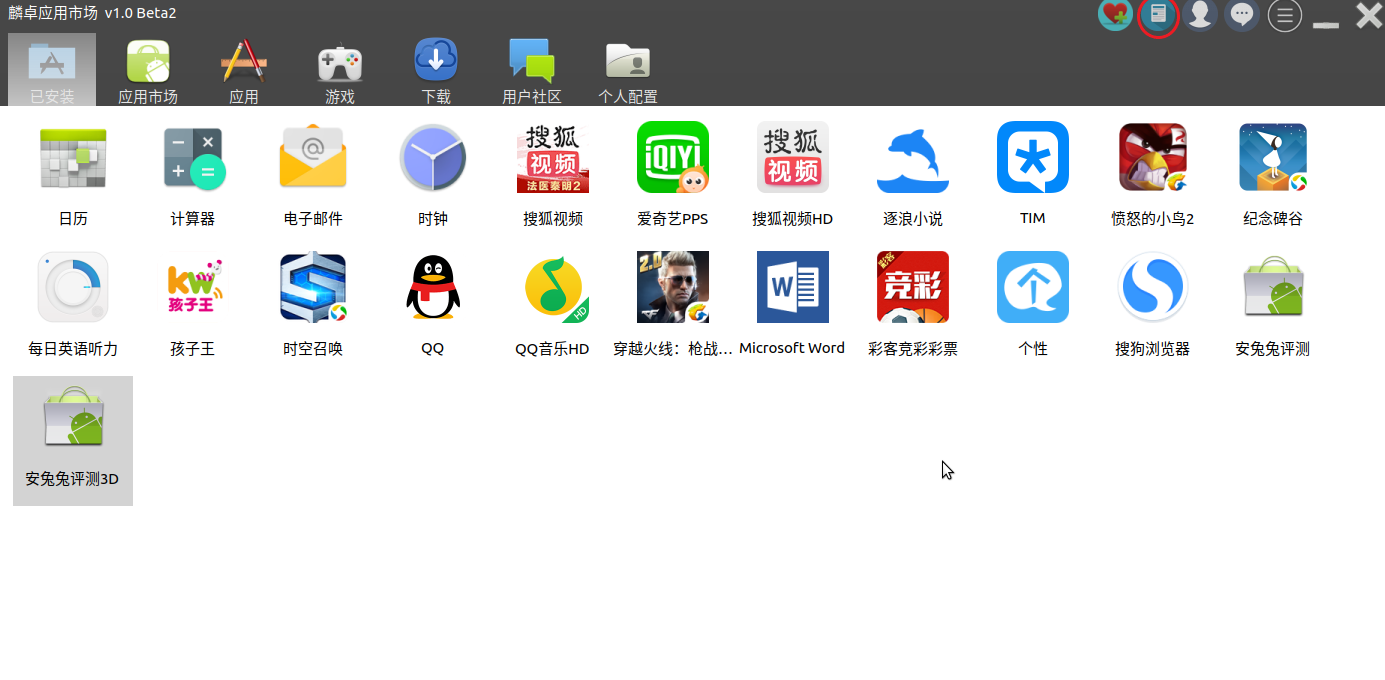Close the 麟卓应用市场 window
Screen dimensions: 1385x680
pos(1369,15)
